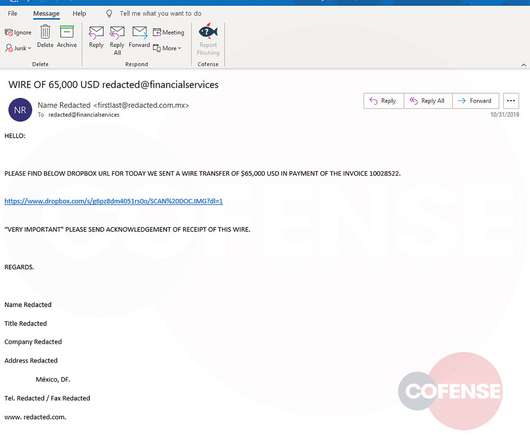Open the File menu
The width and height of the screenshot is (530, 442).
pos(12,14)
